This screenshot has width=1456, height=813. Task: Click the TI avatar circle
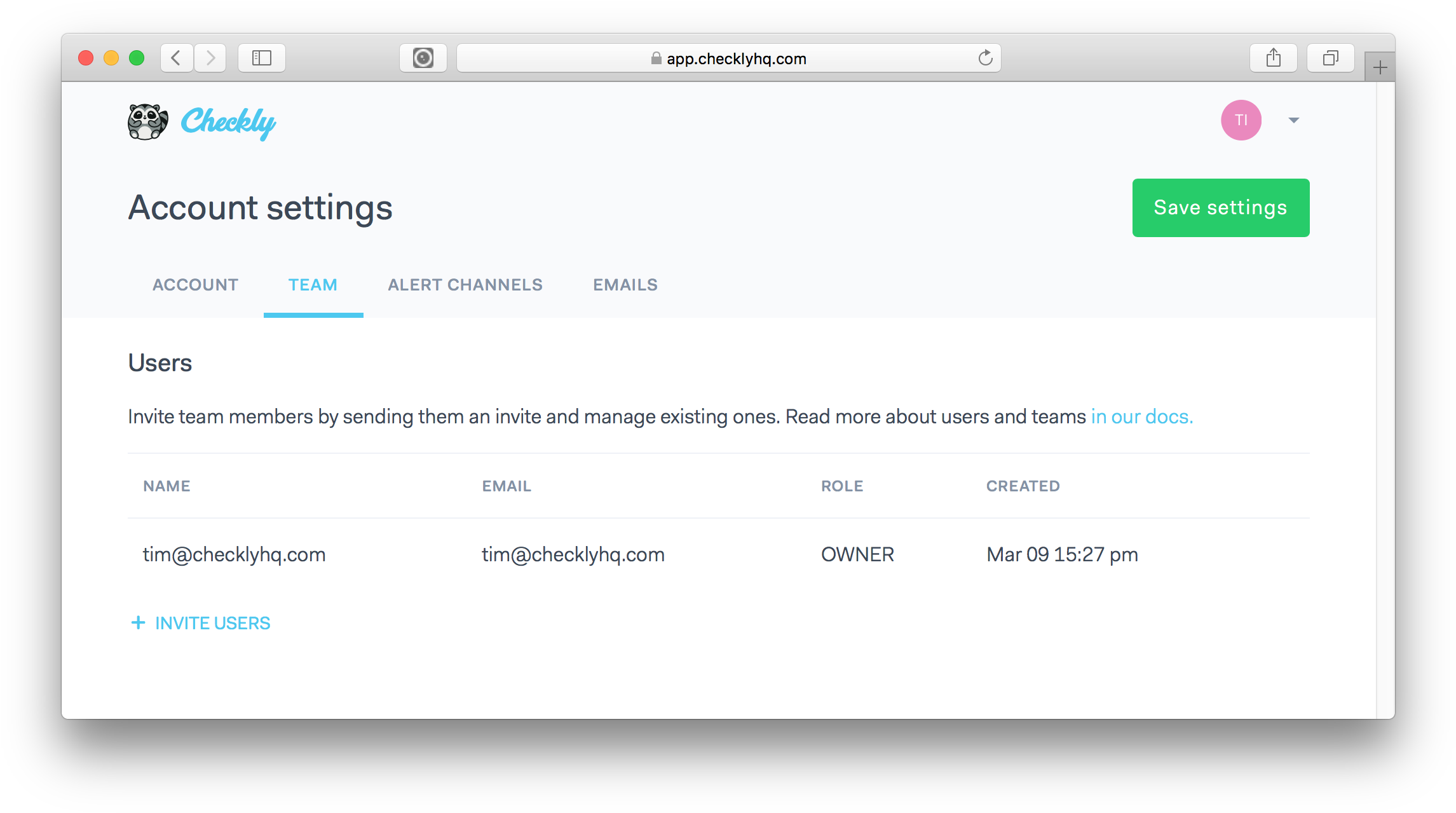pos(1241,120)
